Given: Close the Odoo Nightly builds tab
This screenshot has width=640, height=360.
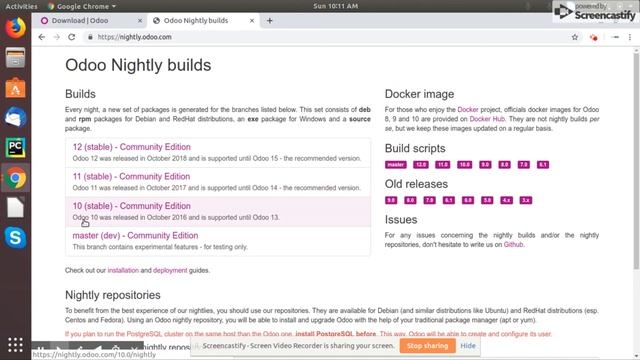Looking at the screenshot, I should 252,21.
